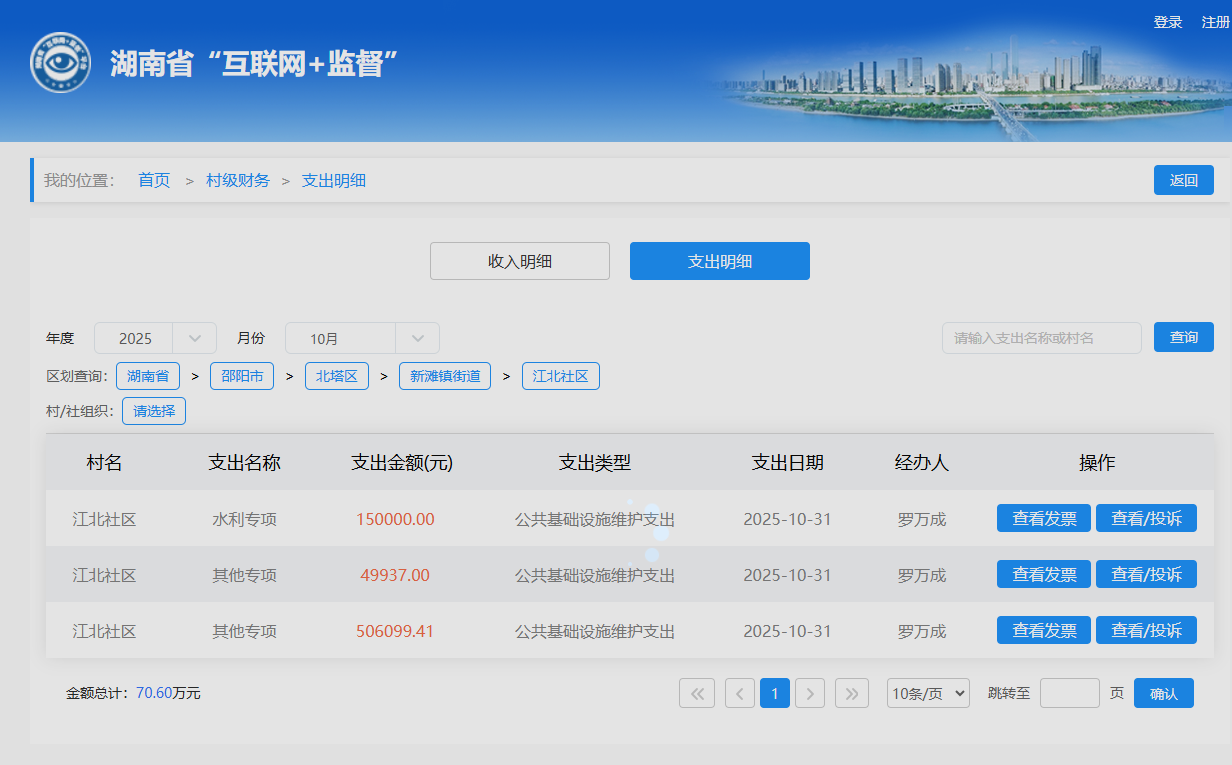This screenshot has height=765, width=1232.
Task: Click 请选择 for 村/社组织
Action: pyautogui.click(x=154, y=410)
